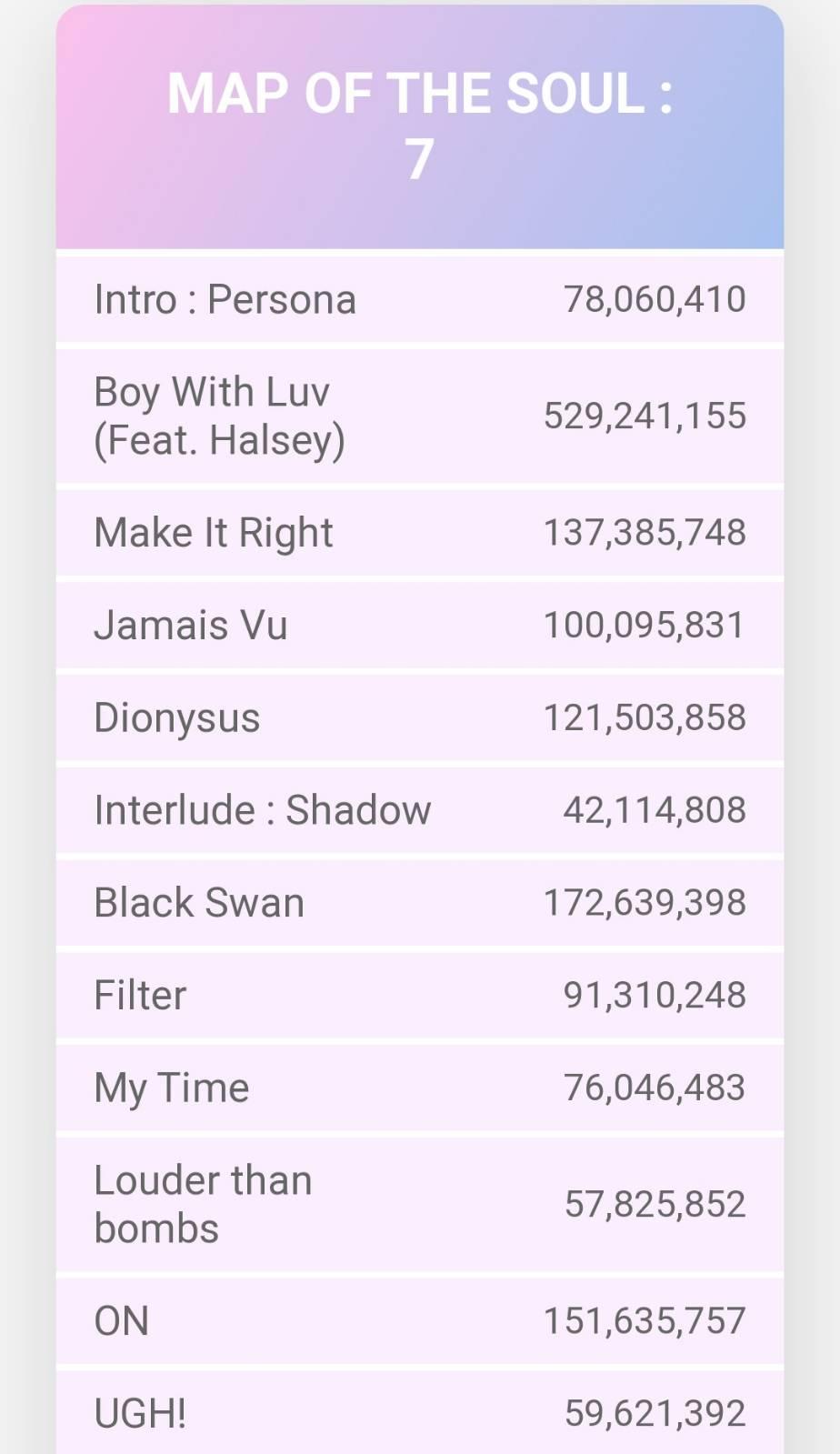This screenshot has height=1454, width=840.
Task: Select the Filter song name
Action: 140,995
